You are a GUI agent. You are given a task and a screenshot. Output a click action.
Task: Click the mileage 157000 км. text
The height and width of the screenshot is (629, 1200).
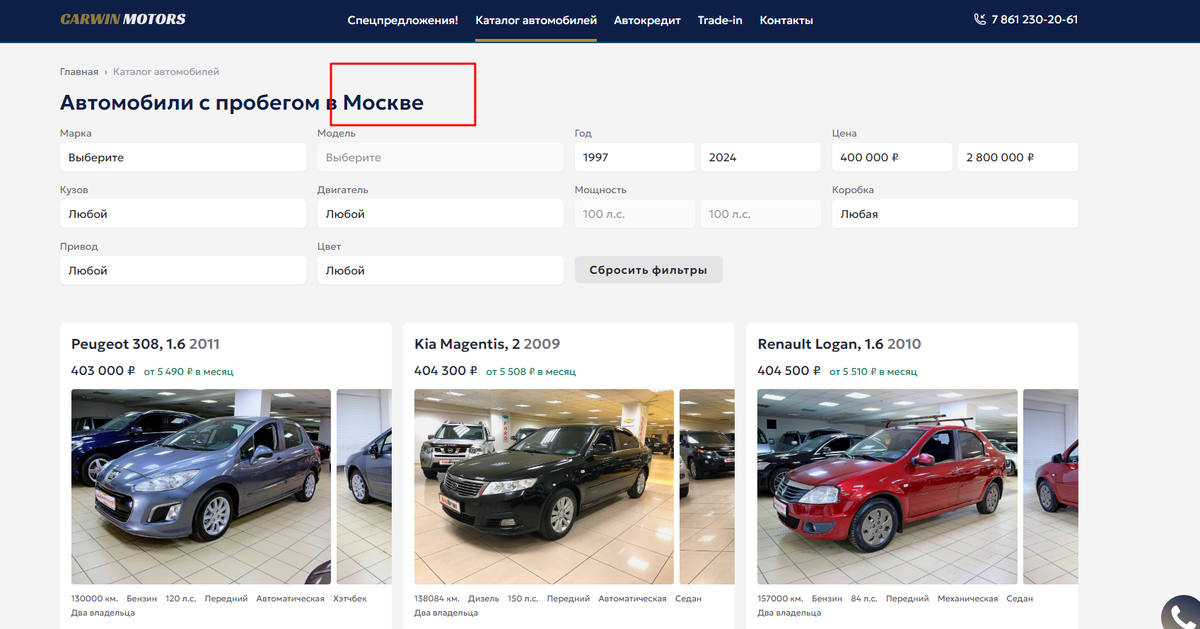click(x=780, y=599)
